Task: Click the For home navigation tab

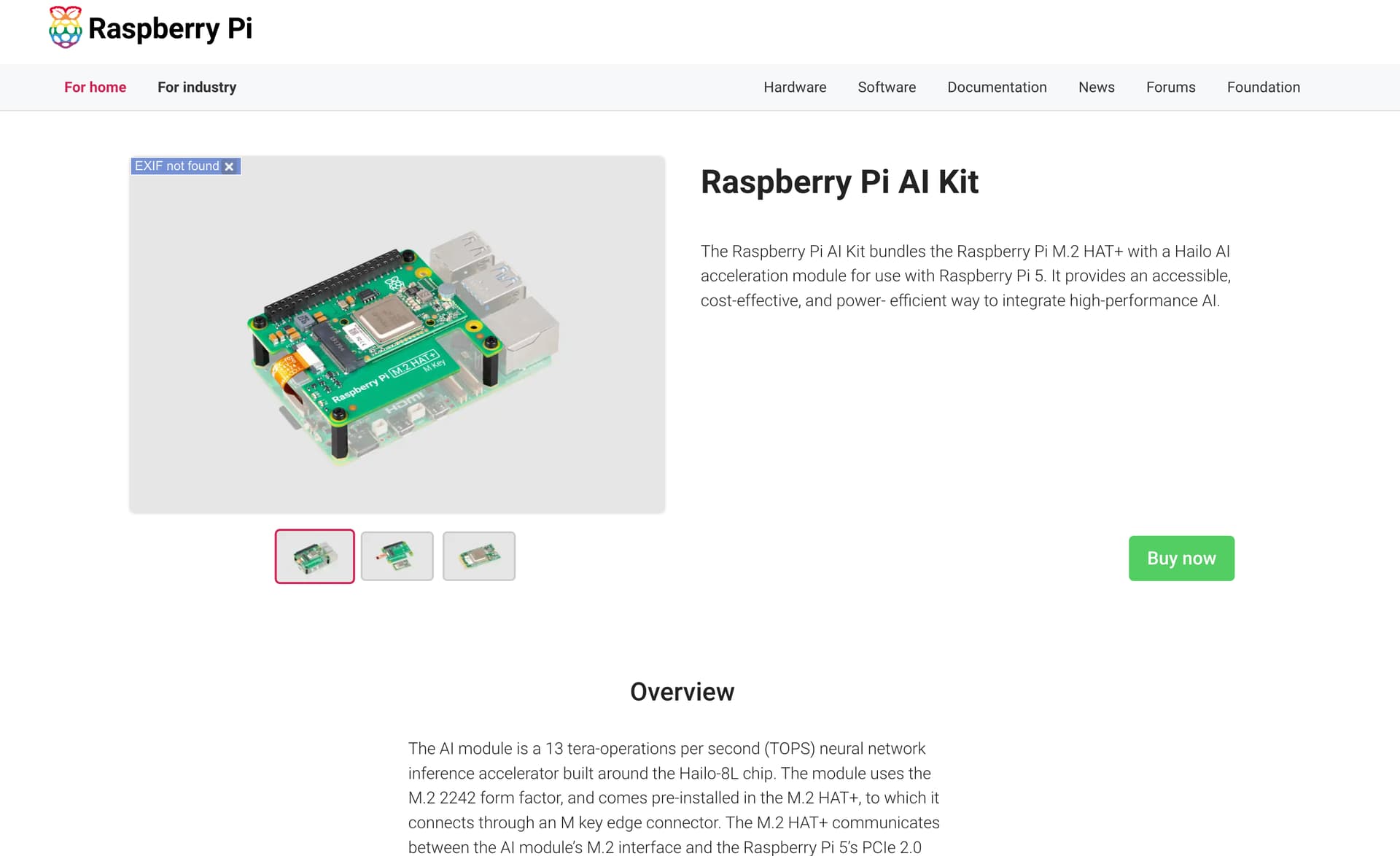Action: click(x=95, y=87)
